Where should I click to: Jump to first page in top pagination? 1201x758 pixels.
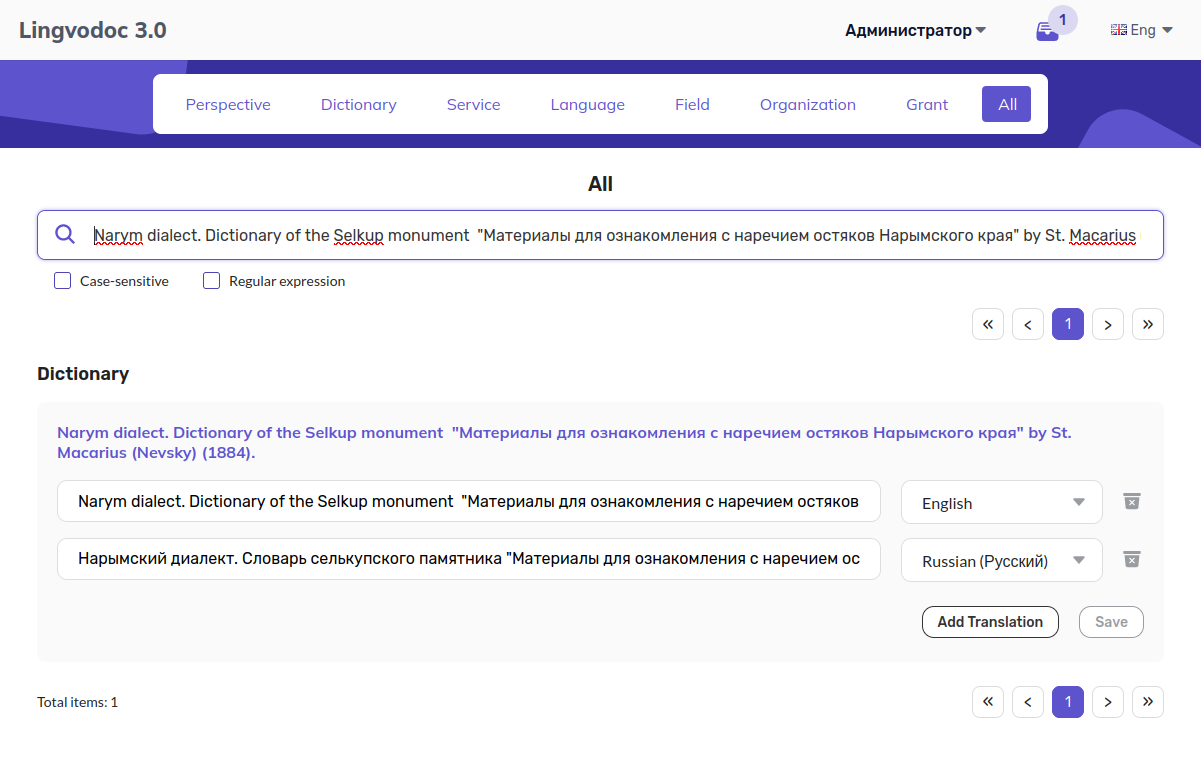[x=987, y=323]
